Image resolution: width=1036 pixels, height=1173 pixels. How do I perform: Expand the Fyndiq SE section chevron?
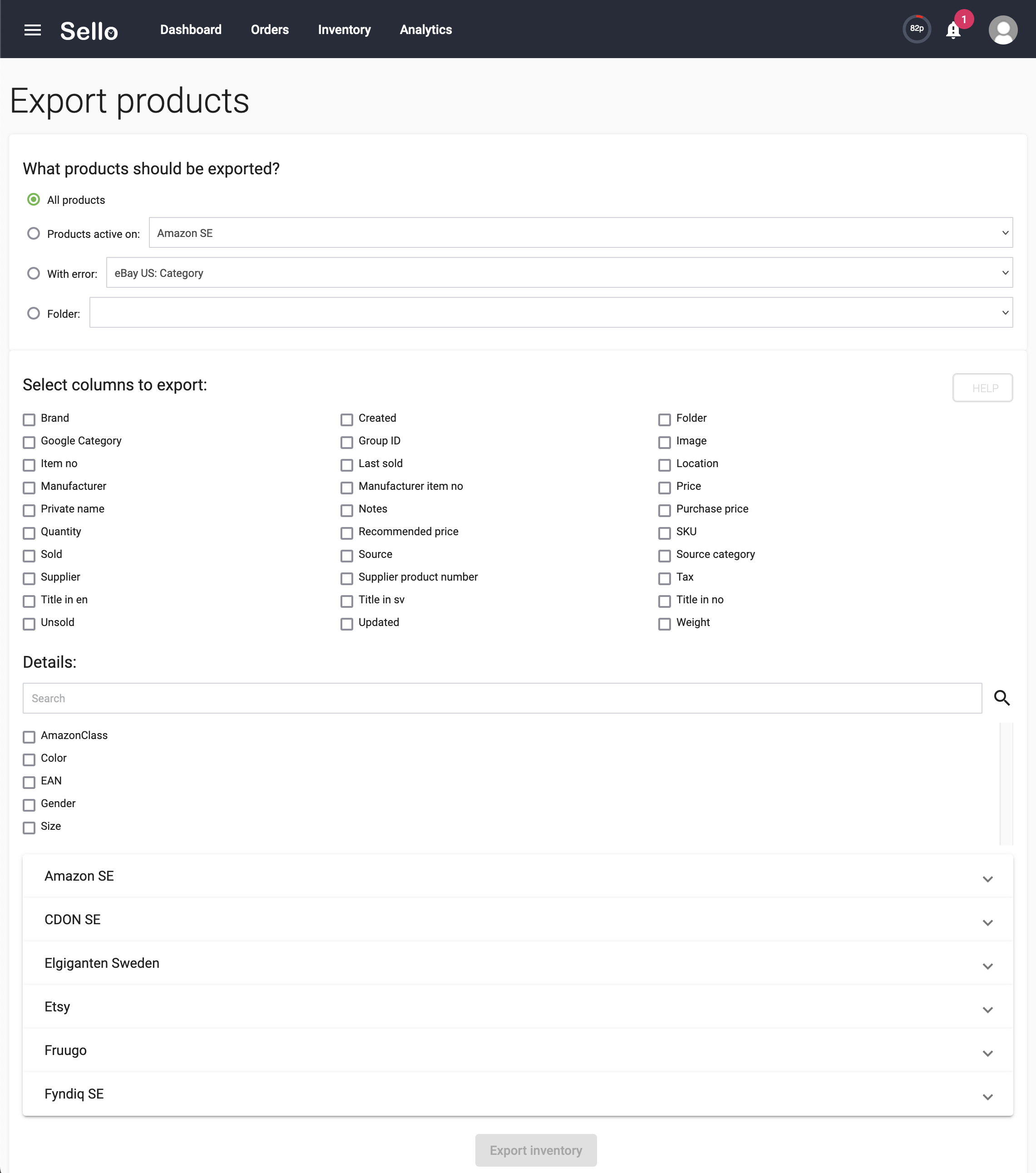[987, 1097]
